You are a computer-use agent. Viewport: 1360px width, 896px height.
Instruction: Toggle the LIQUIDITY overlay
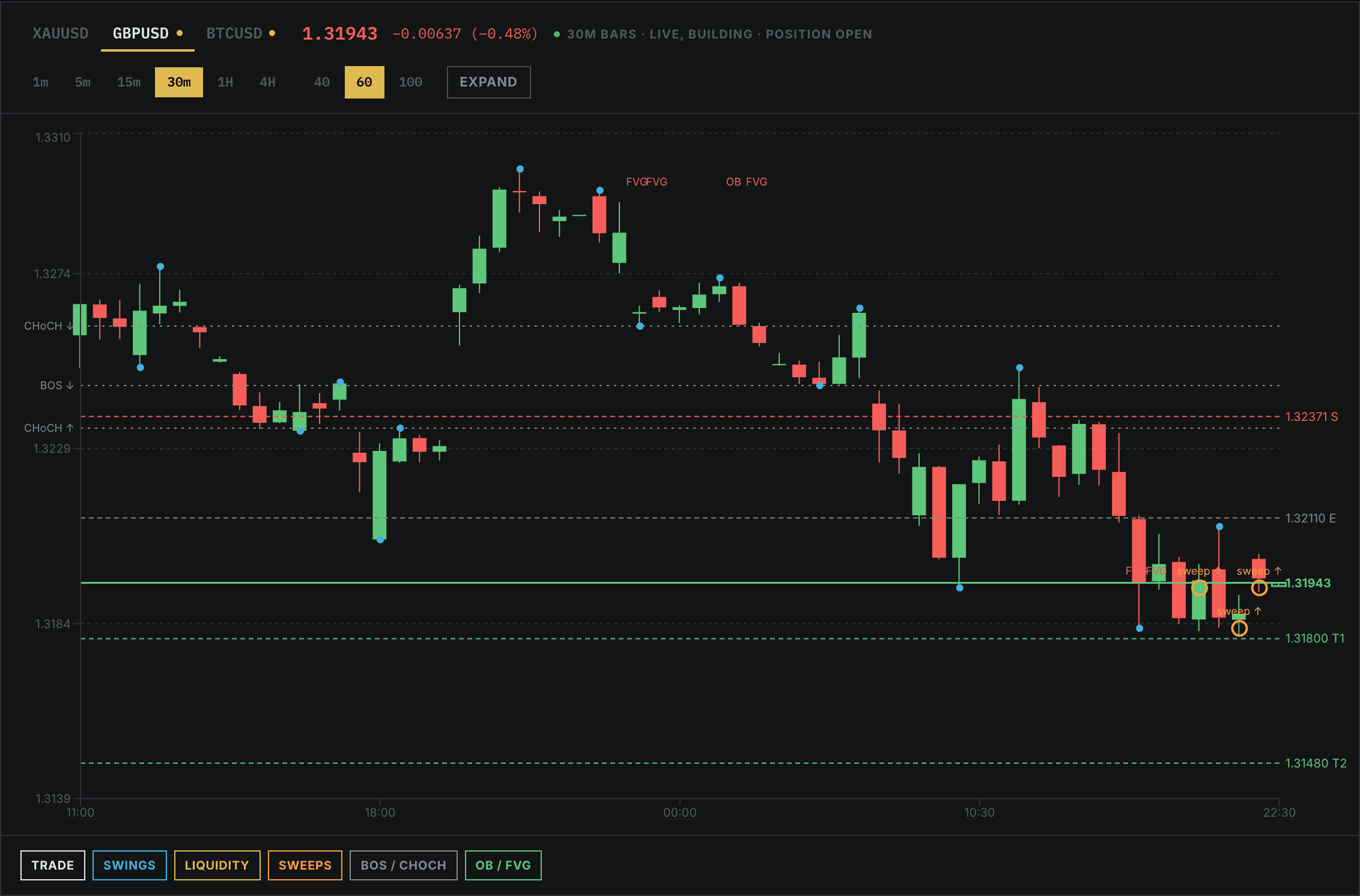click(217, 865)
